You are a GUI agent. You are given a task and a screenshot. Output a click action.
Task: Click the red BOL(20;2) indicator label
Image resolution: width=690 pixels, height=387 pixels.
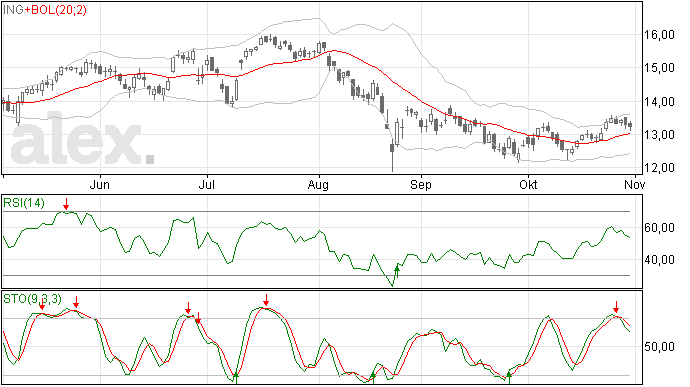[55, 10]
